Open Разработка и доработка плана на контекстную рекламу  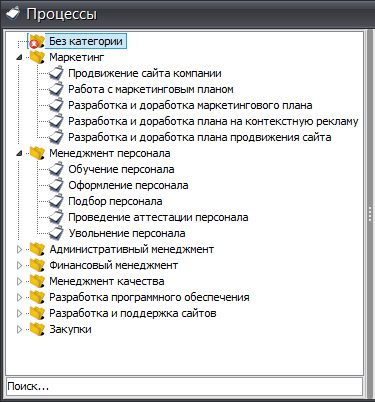click(x=213, y=121)
